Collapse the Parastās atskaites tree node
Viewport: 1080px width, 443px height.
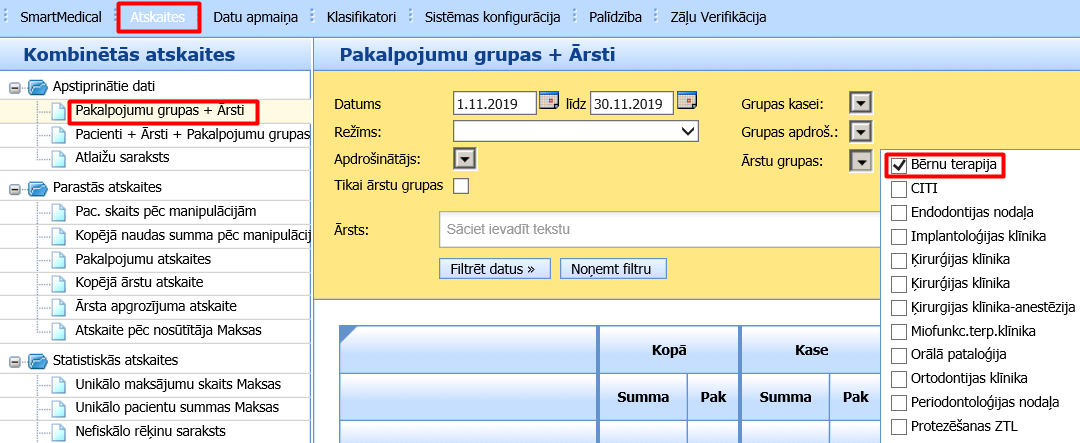point(15,187)
